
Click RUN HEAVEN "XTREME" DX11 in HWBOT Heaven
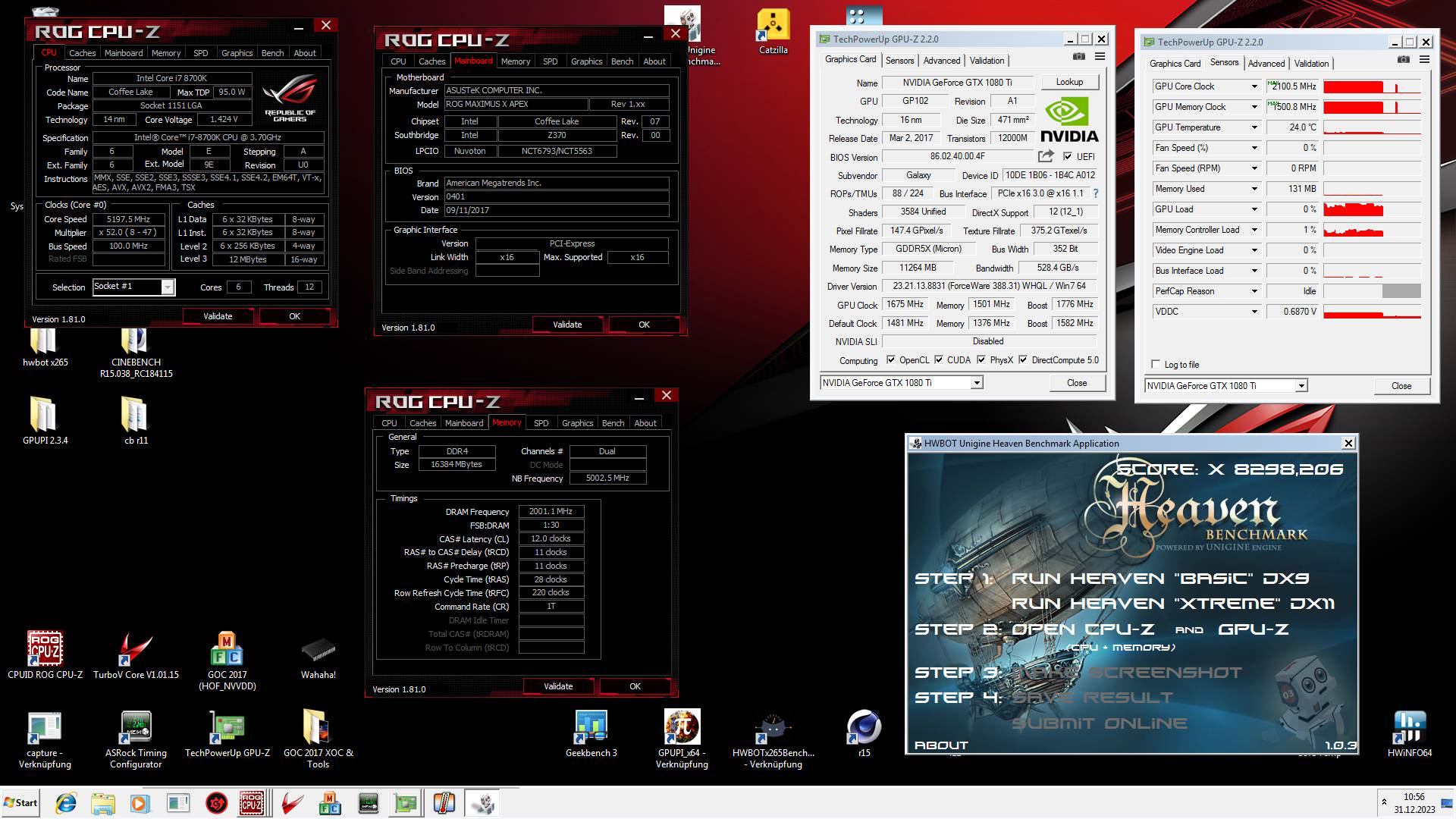pyautogui.click(x=1172, y=604)
